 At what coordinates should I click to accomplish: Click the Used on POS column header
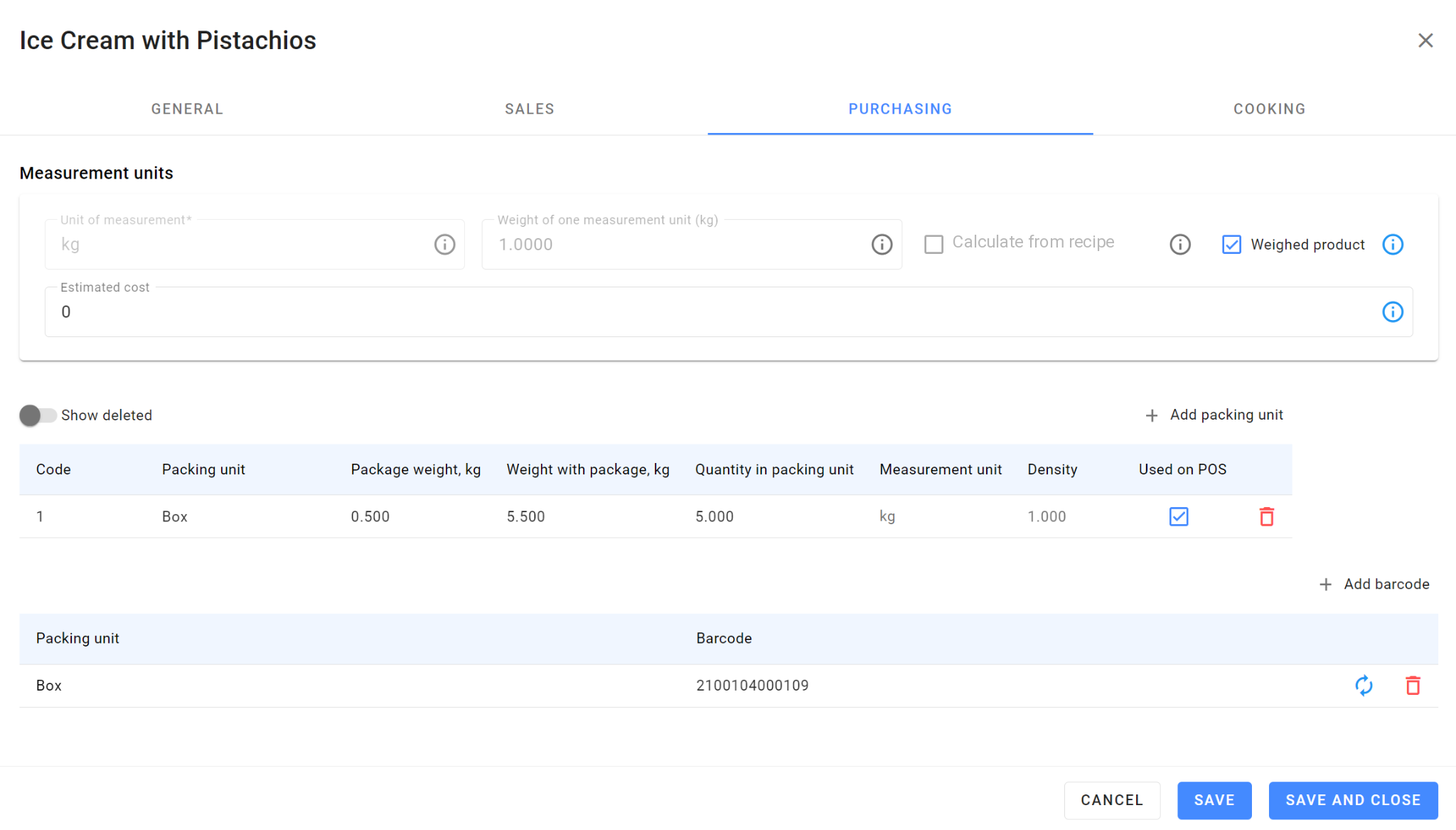(1182, 469)
